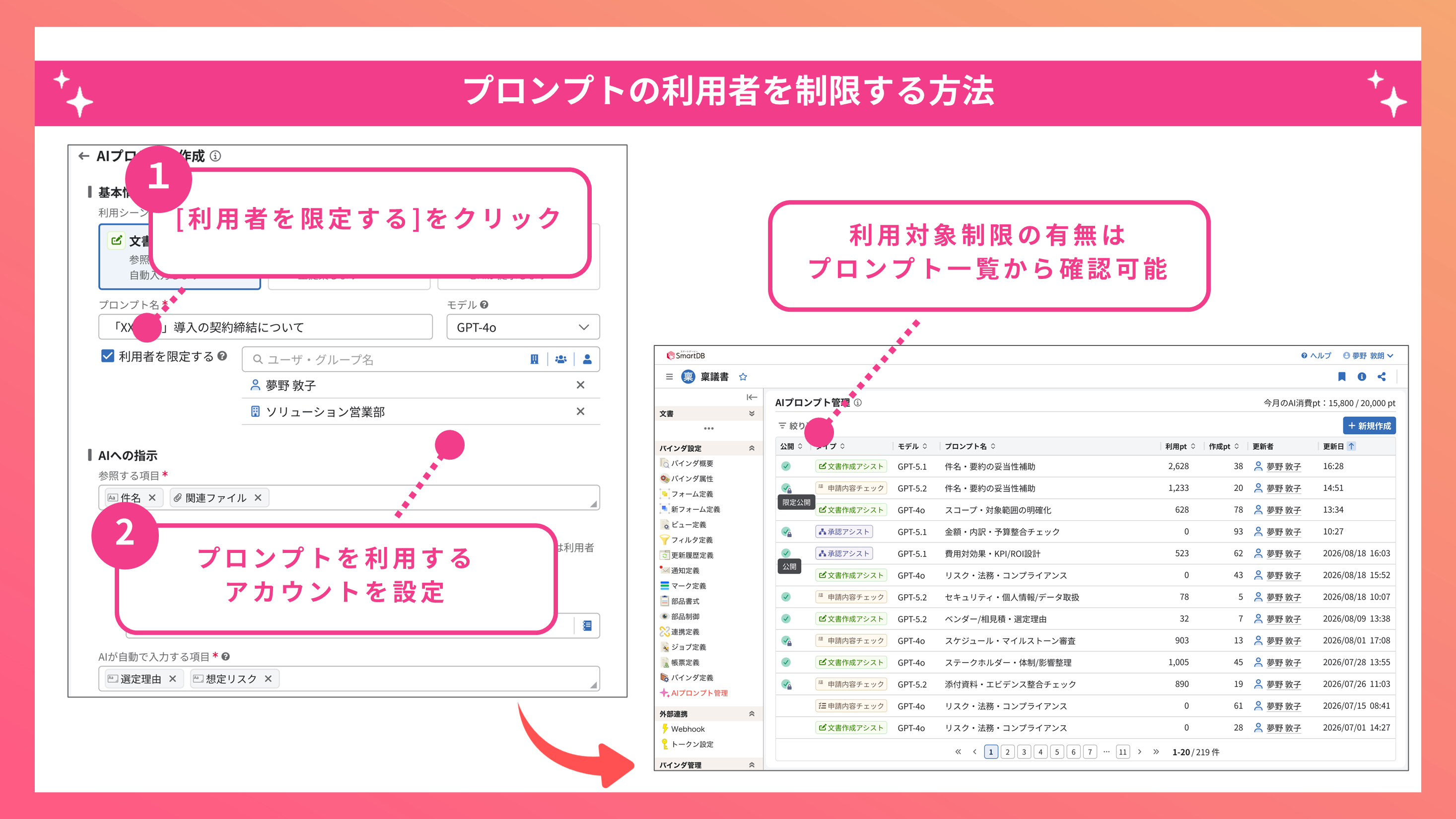Click the back arrow on AI prompt creation form

click(x=84, y=156)
